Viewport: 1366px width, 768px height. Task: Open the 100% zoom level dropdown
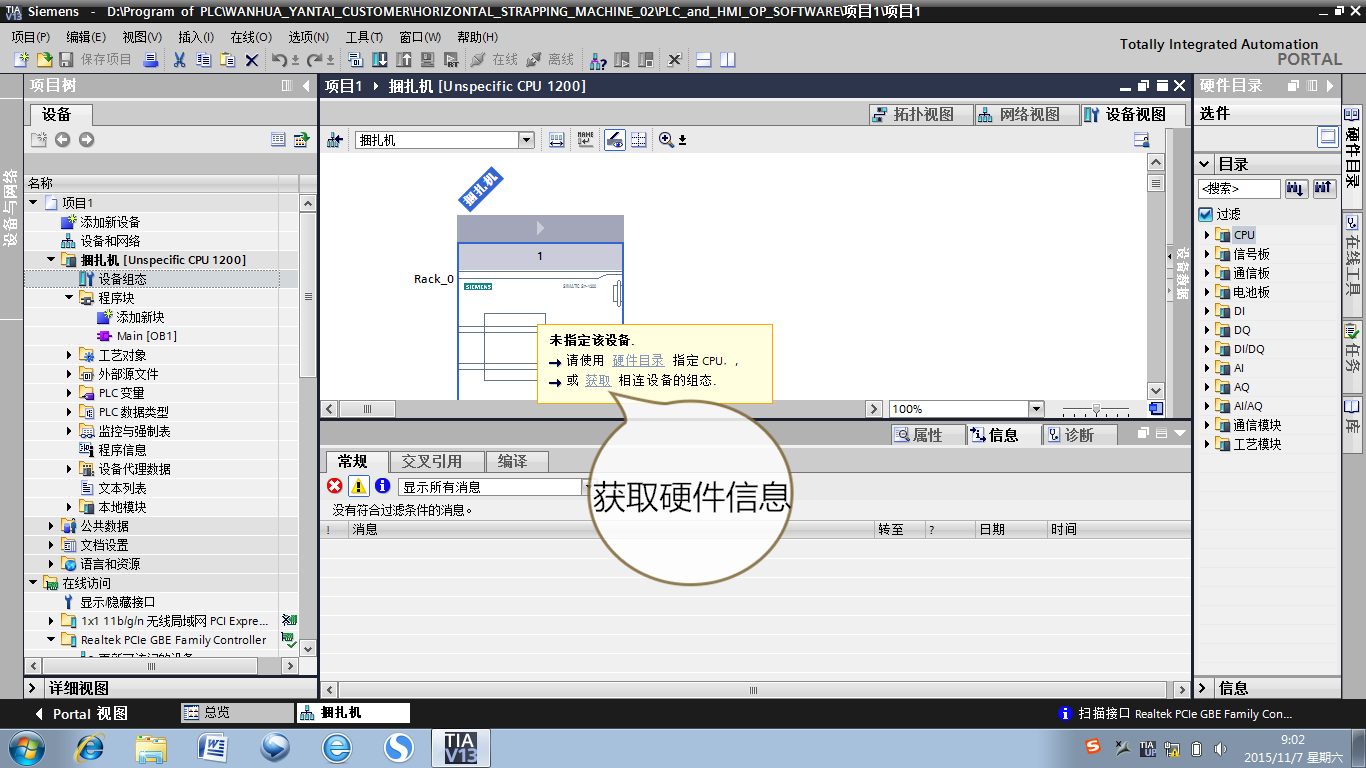tap(1036, 409)
